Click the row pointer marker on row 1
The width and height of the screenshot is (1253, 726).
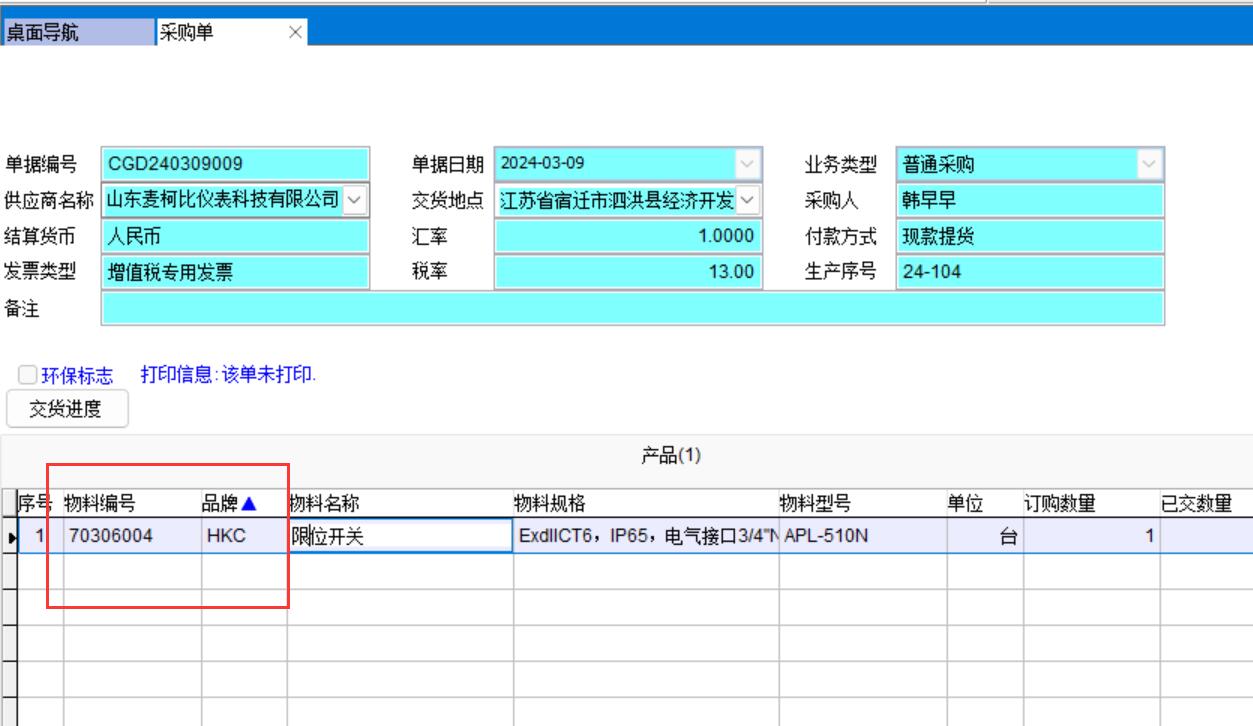click(x=12, y=537)
